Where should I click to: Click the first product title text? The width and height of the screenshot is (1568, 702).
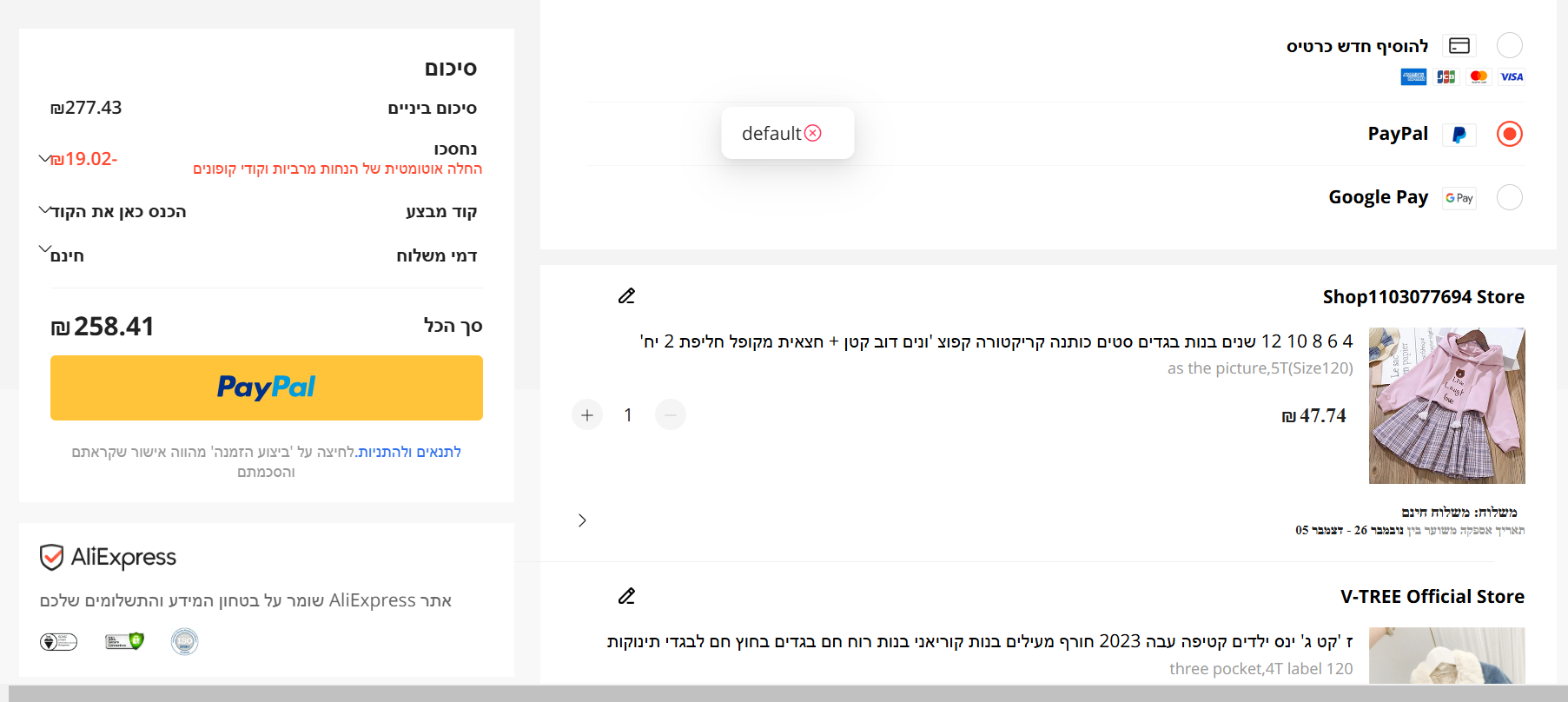[996, 341]
